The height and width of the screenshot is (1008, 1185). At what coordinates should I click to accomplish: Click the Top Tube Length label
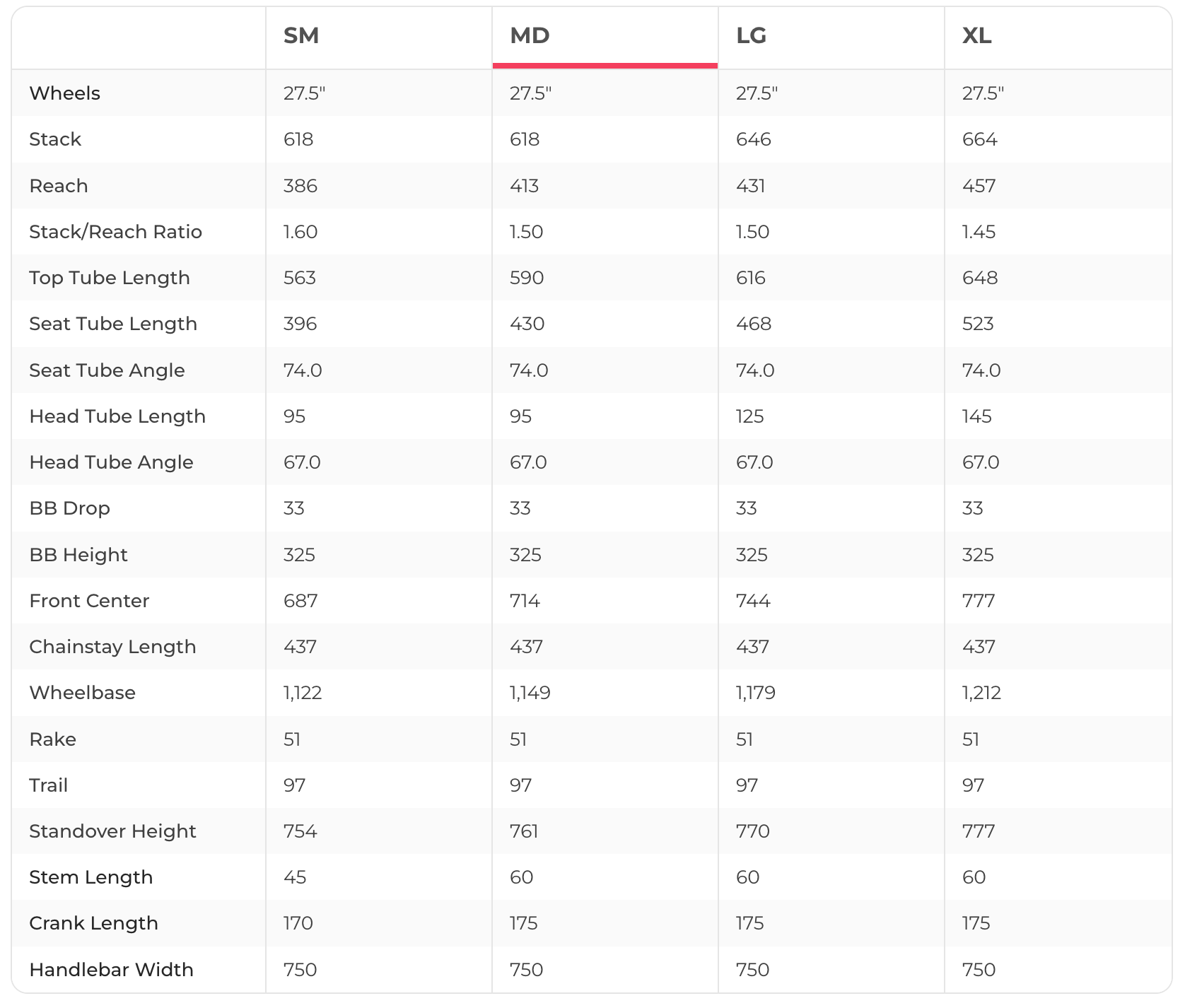pos(110,278)
